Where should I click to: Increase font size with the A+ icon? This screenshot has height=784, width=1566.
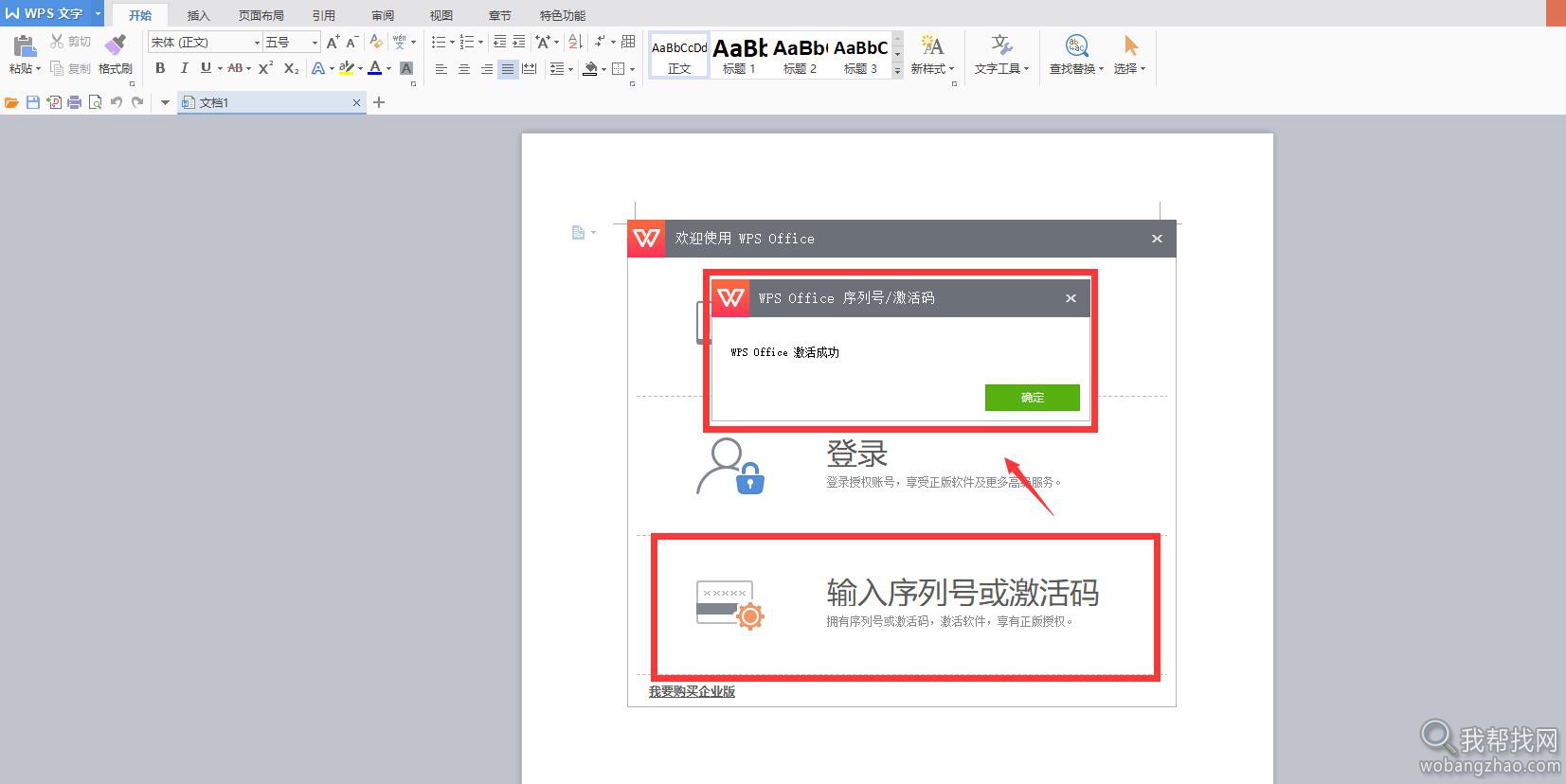tap(333, 42)
